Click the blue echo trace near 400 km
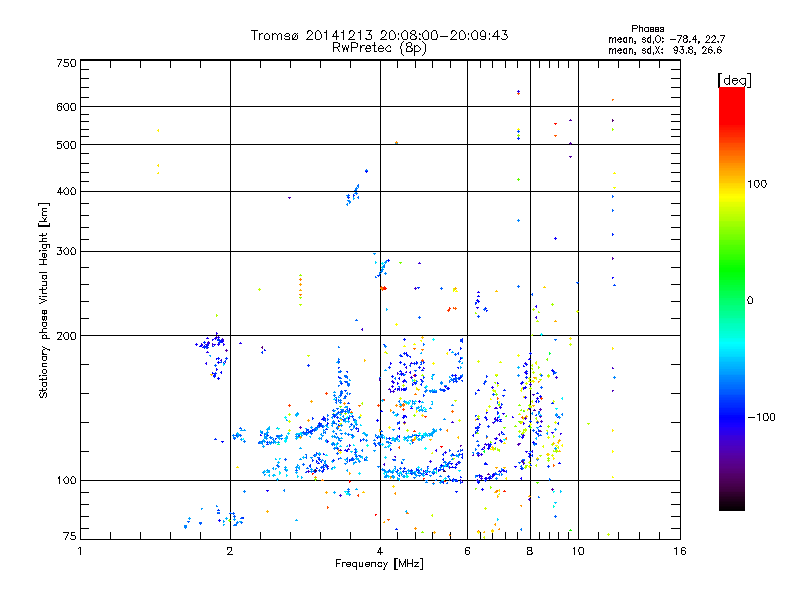Viewport: 800px width, 600px height. click(353, 195)
